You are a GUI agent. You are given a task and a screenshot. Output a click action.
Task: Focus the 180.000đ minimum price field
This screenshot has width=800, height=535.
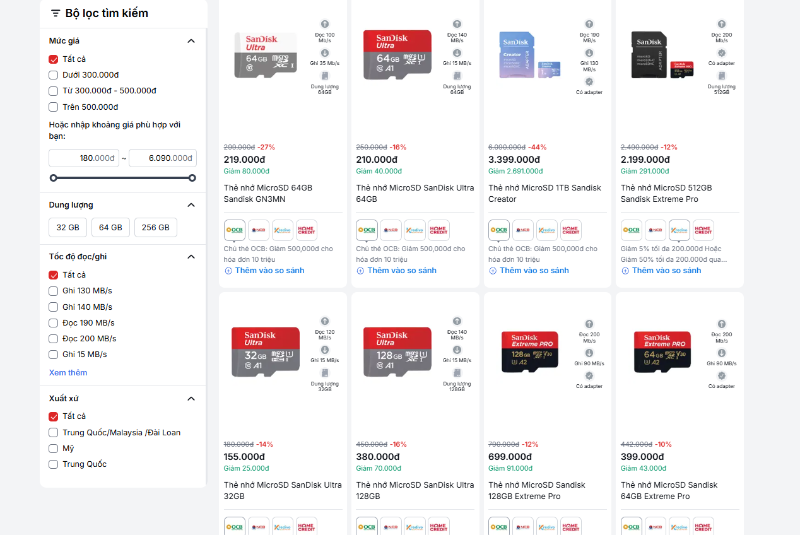pyautogui.click(x=84, y=158)
